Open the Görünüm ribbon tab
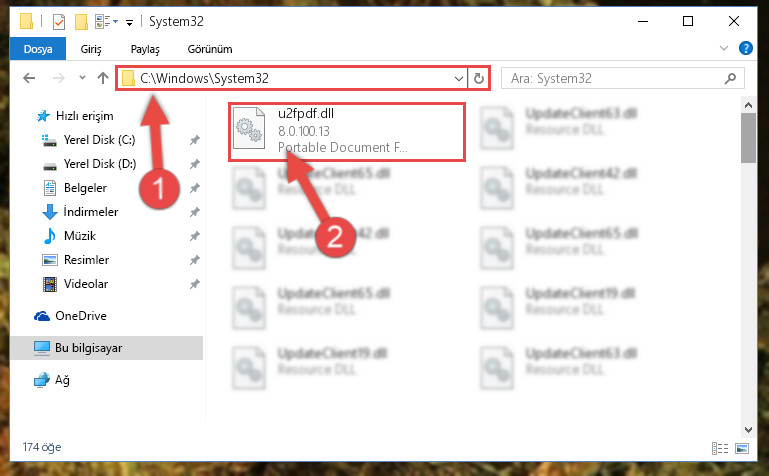Image resolution: width=769 pixels, height=476 pixels. pyautogui.click(x=210, y=49)
